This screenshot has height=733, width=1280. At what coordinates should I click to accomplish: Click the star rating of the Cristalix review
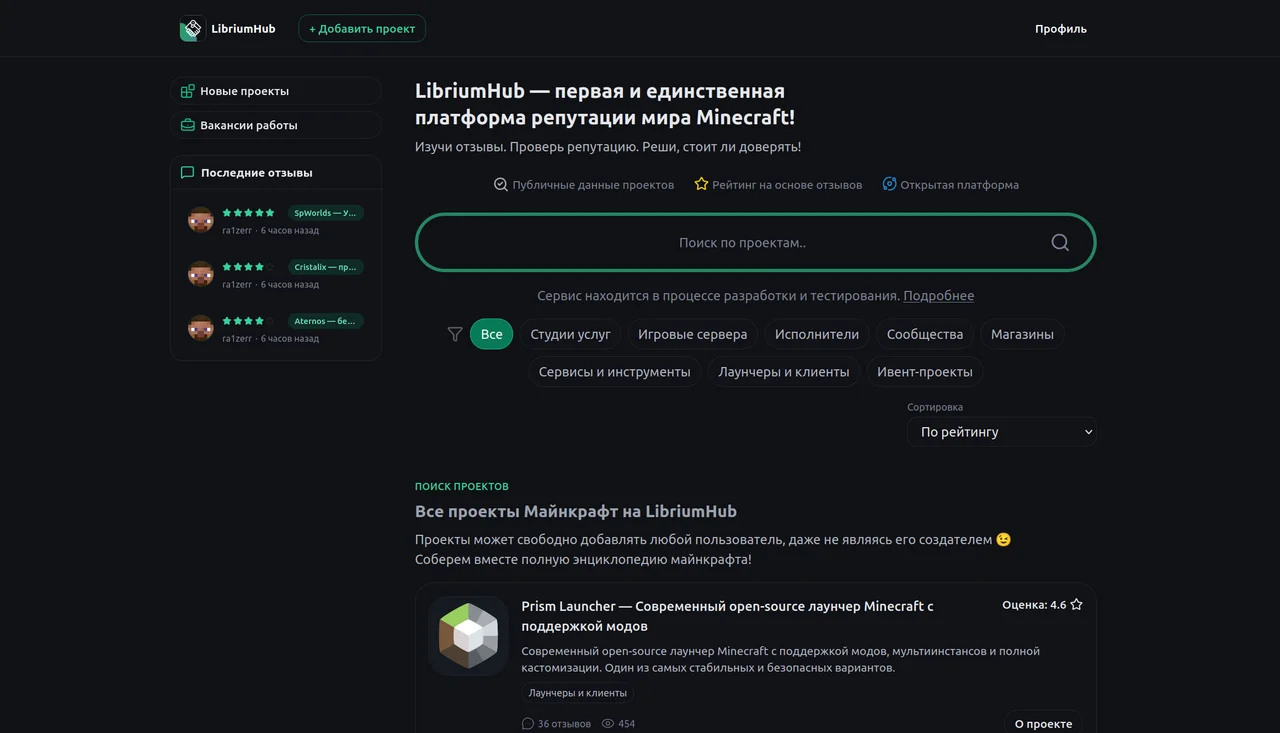pyautogui.click(x=248, y=267)
